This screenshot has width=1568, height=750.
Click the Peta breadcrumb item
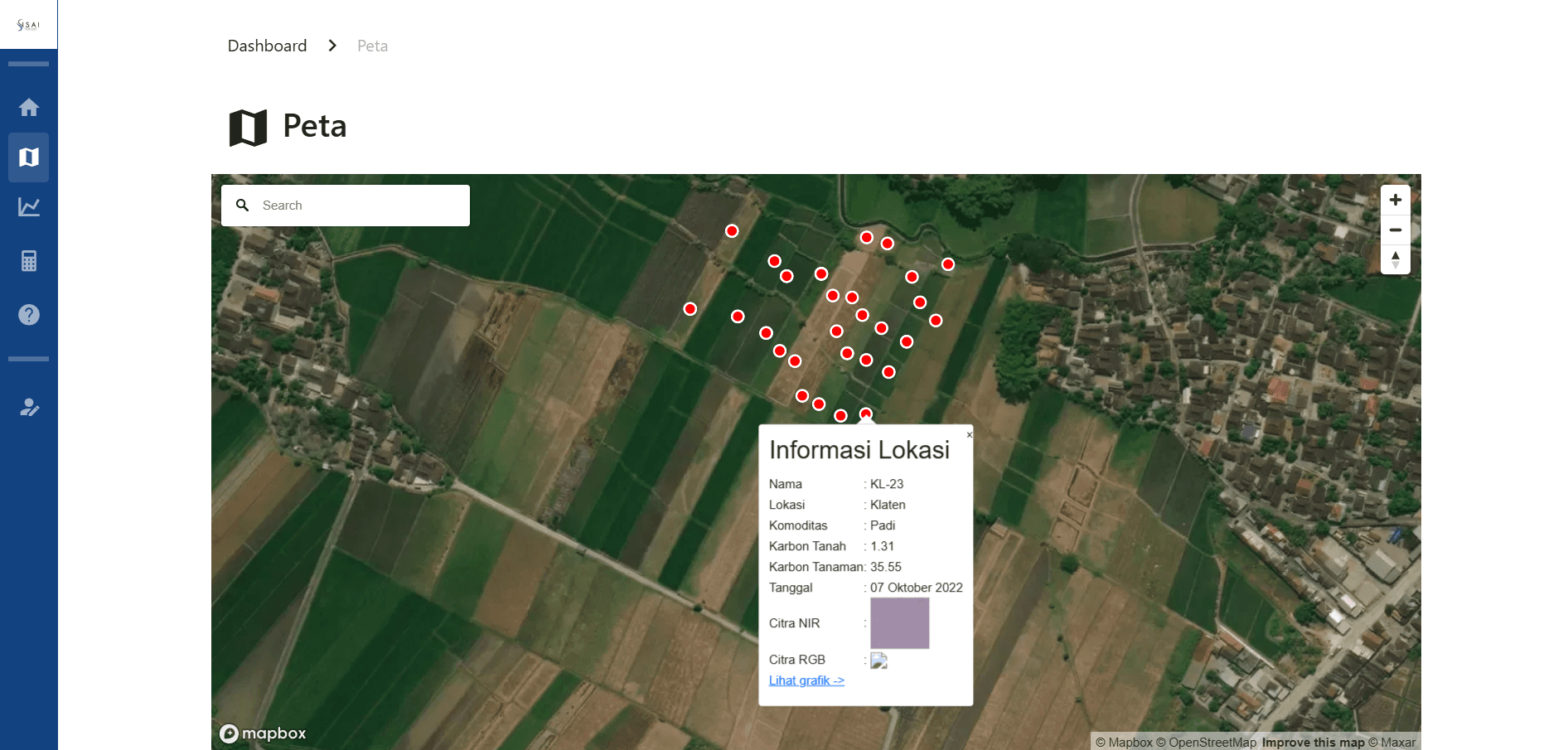tap(372, 46)
